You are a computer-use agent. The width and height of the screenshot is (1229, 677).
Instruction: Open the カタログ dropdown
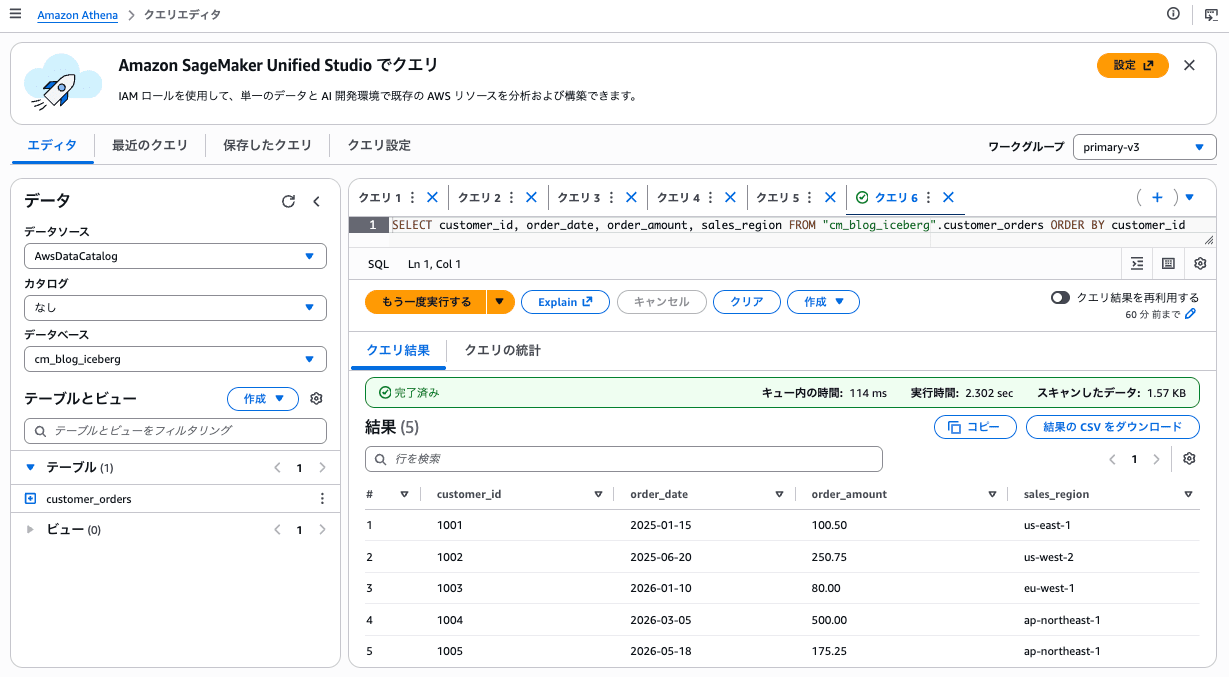tap(175, 308)
